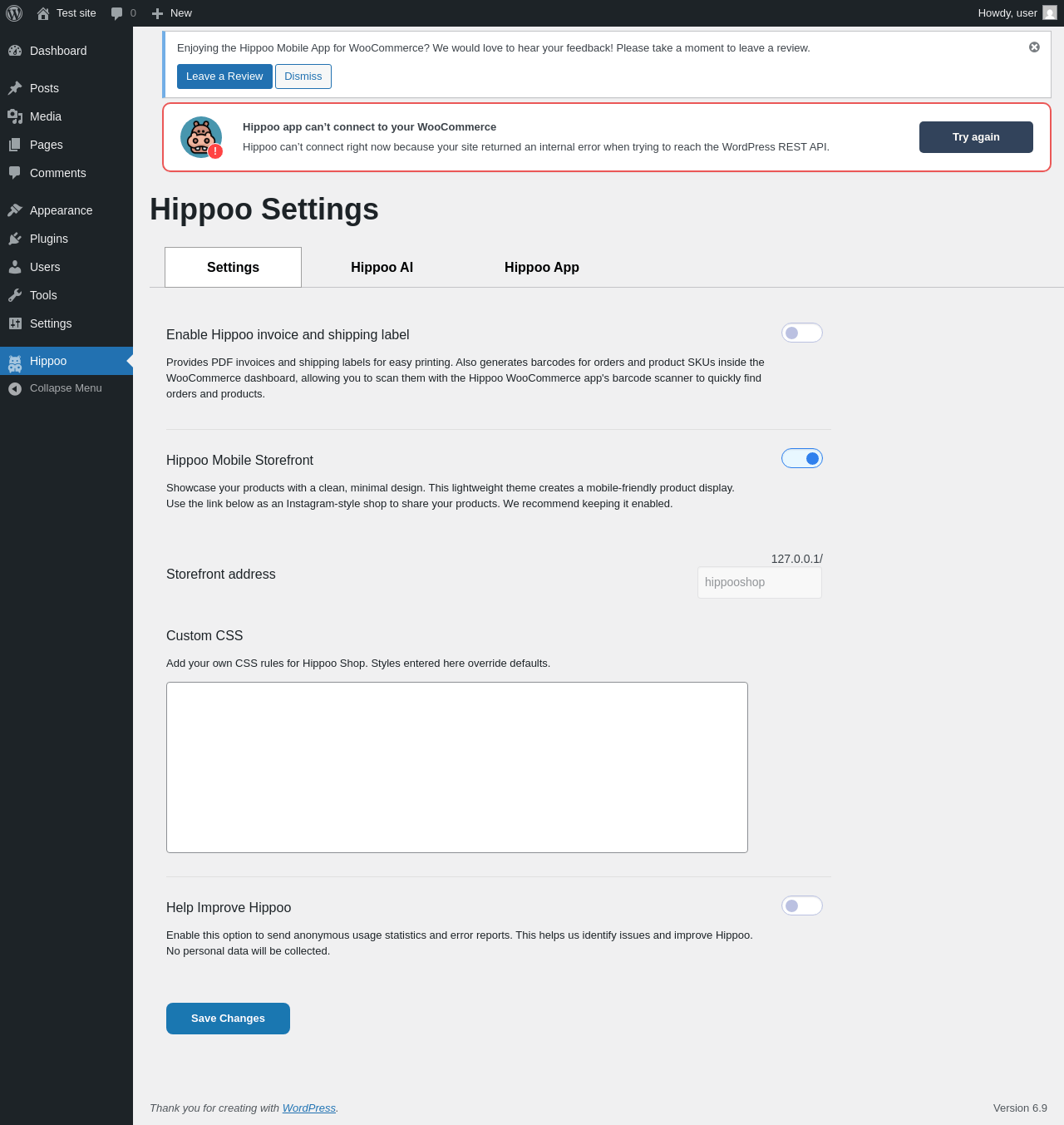Image resolution: width=1064 pixels, height=1125 pixels.
Task: Click the Storefront address label
Action: click(221, 575)
